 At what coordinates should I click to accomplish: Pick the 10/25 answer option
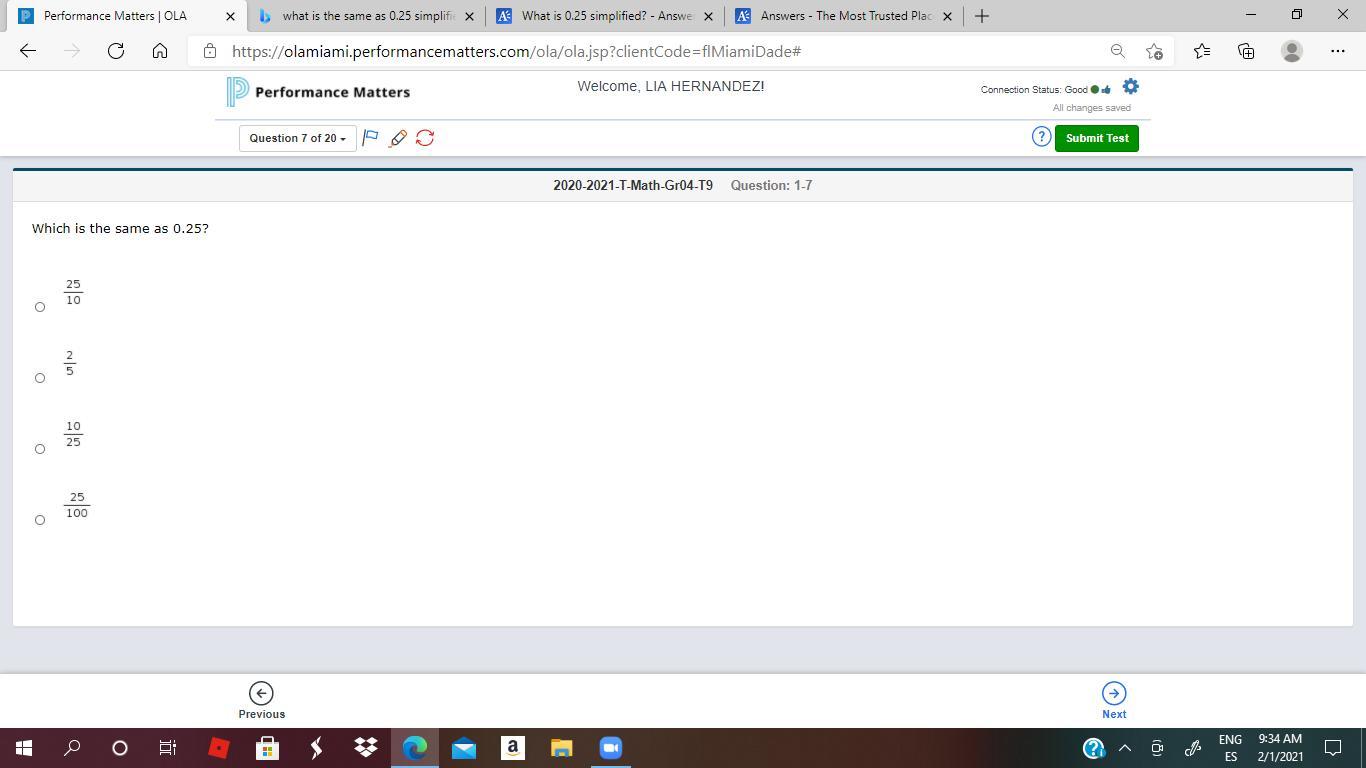(x=40, y=449)
